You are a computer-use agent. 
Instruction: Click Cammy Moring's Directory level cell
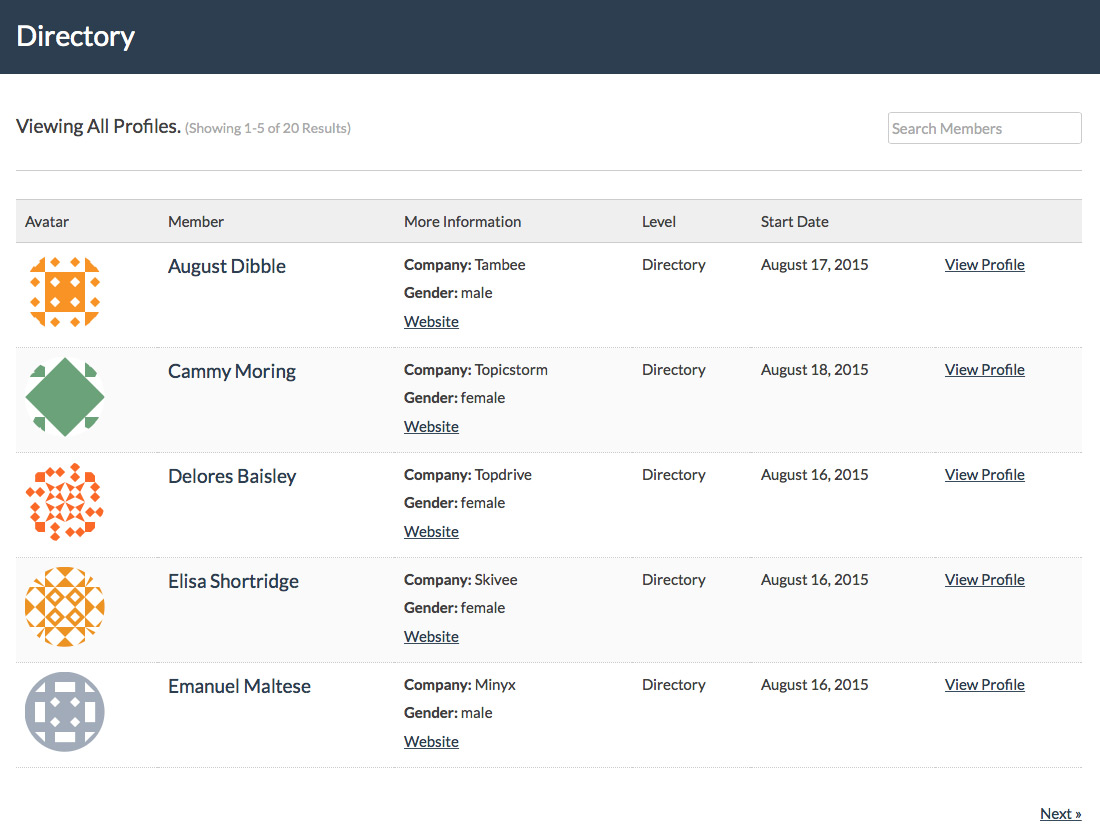pyautogui.click(x=673, y=370)
